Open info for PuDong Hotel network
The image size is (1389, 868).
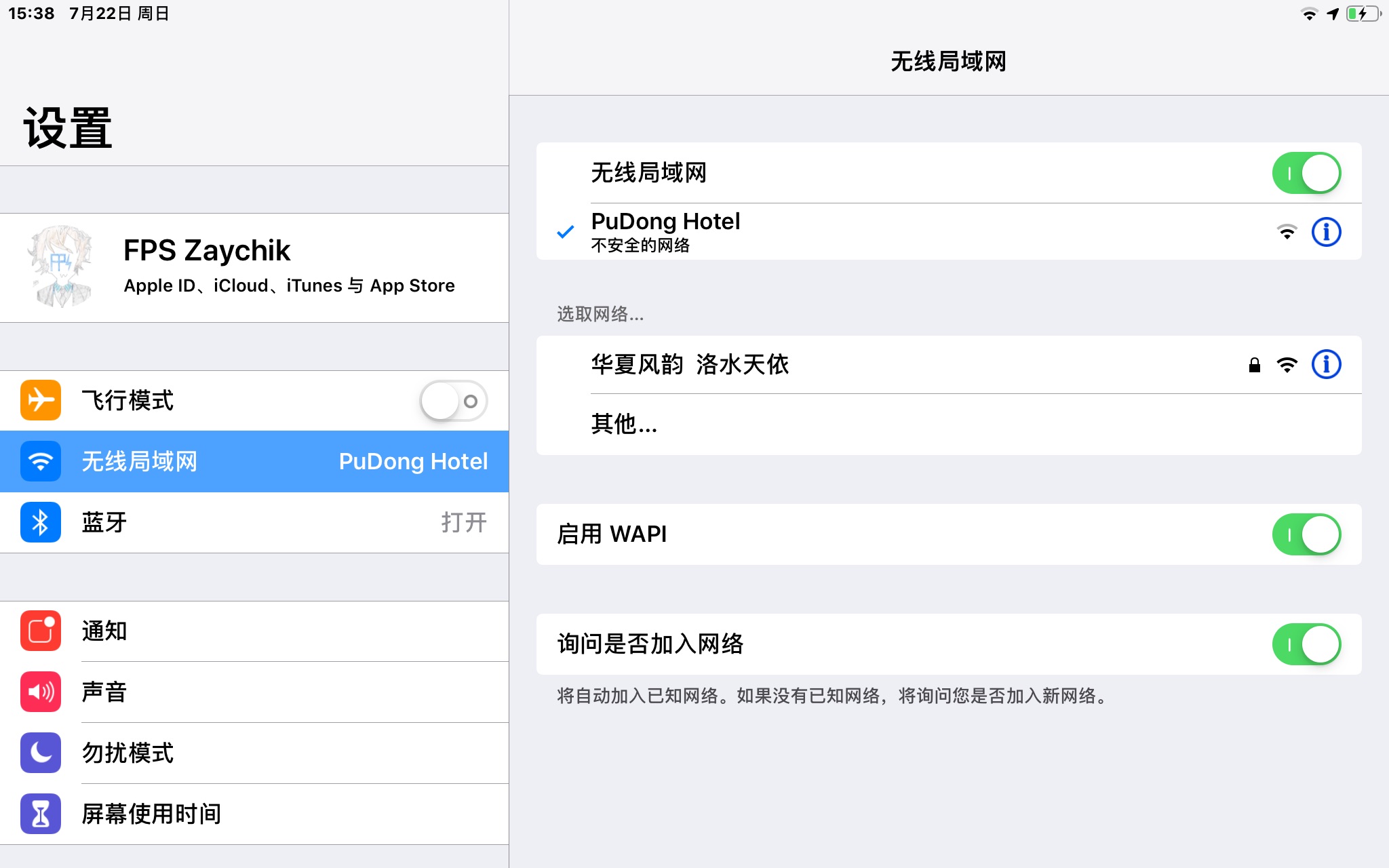1326,232
